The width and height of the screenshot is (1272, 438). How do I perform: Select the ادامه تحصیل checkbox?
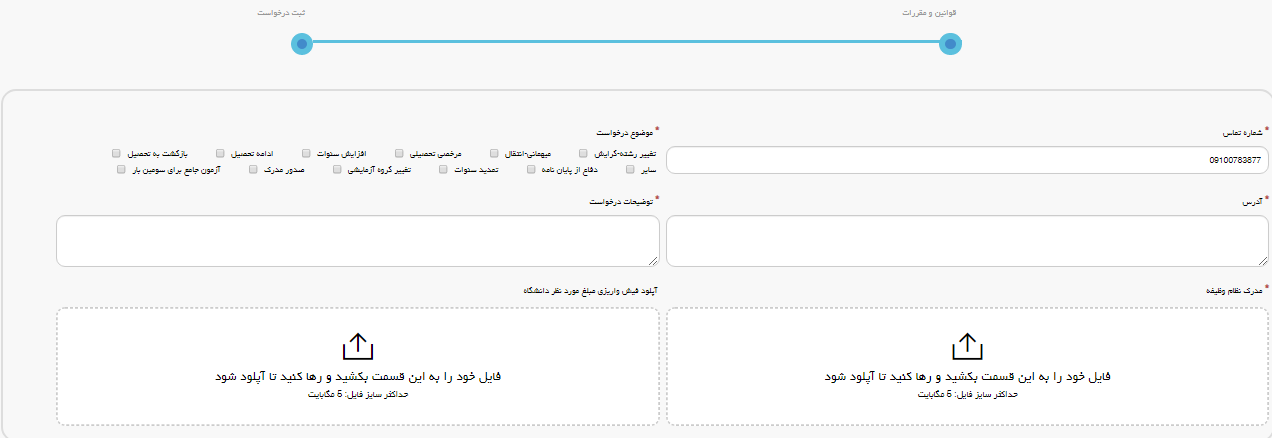(x=221, y=154)
